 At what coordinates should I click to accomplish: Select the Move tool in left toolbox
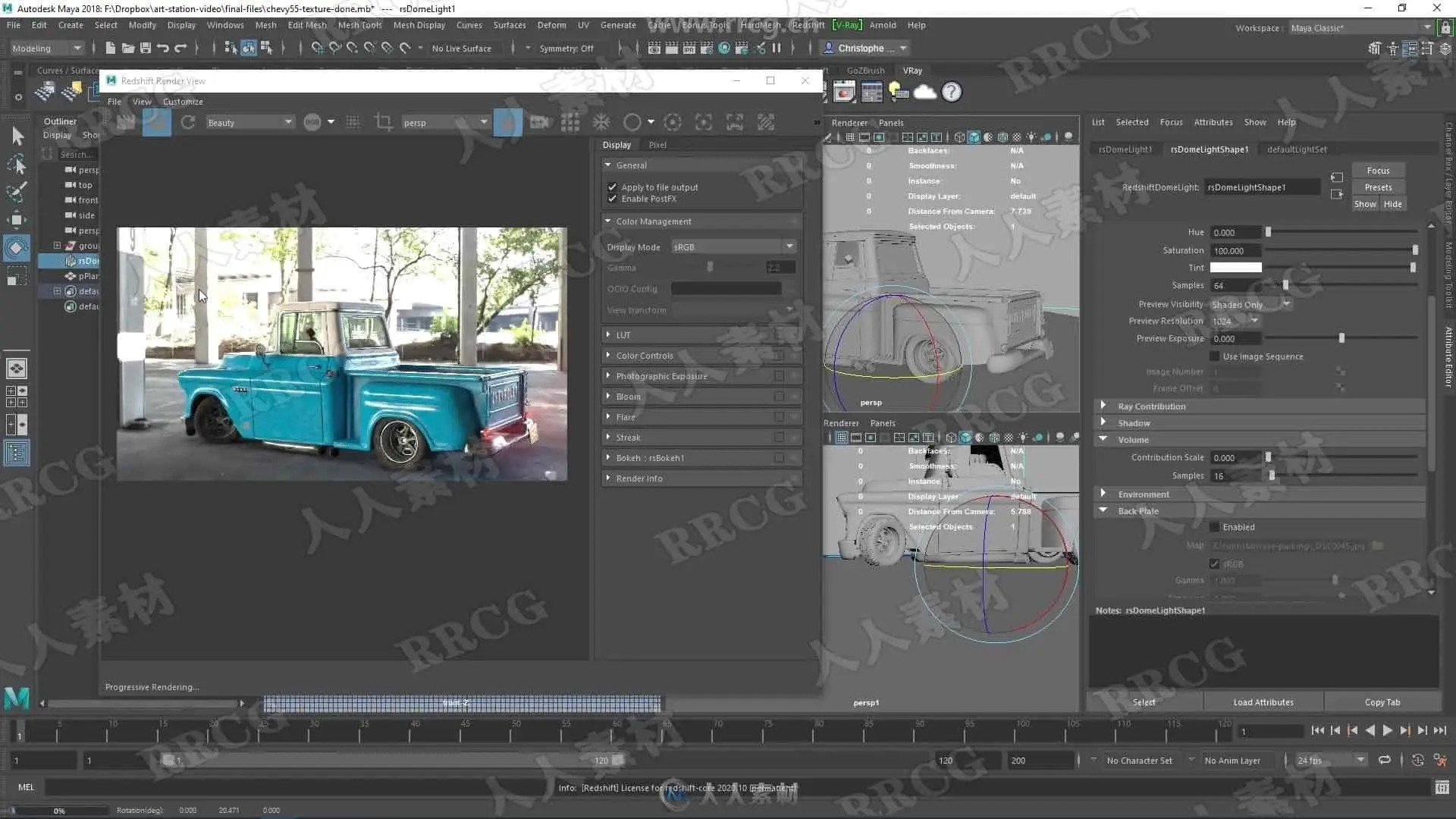[x=17, y=220]
